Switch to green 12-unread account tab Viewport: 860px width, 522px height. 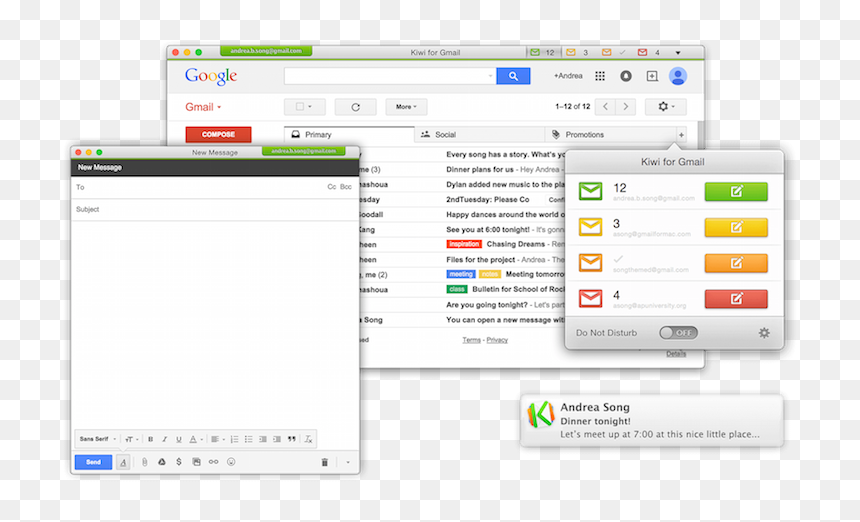(542, 53)
